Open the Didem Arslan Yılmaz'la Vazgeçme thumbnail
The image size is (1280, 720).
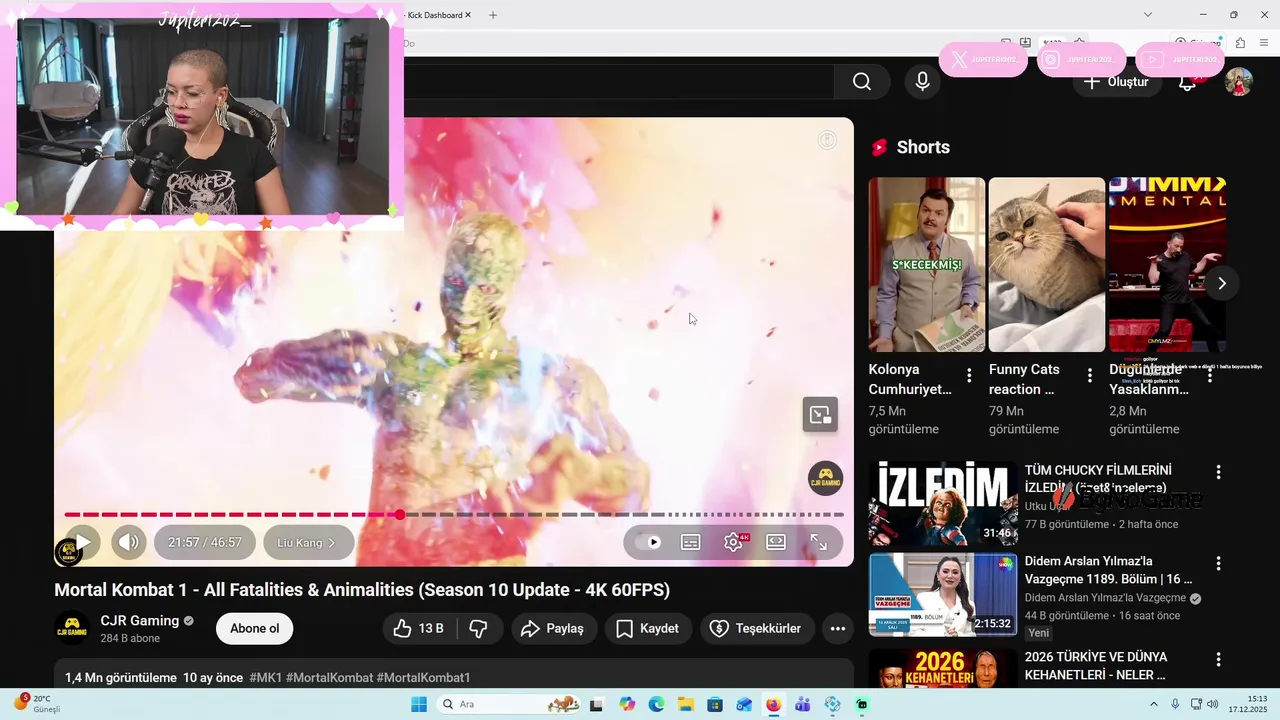943,594
